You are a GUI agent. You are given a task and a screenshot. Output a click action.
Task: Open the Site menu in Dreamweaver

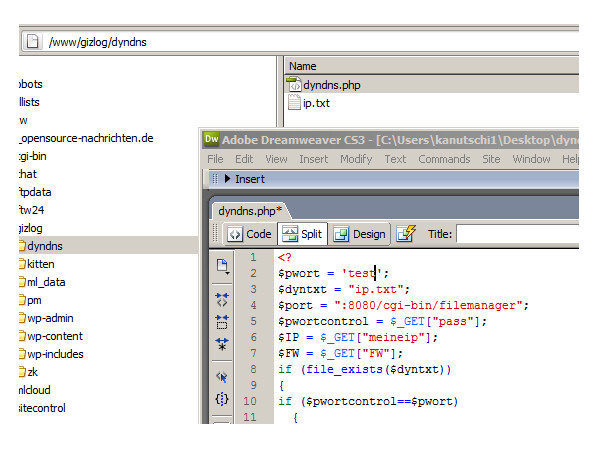click(x=491, y=159)
